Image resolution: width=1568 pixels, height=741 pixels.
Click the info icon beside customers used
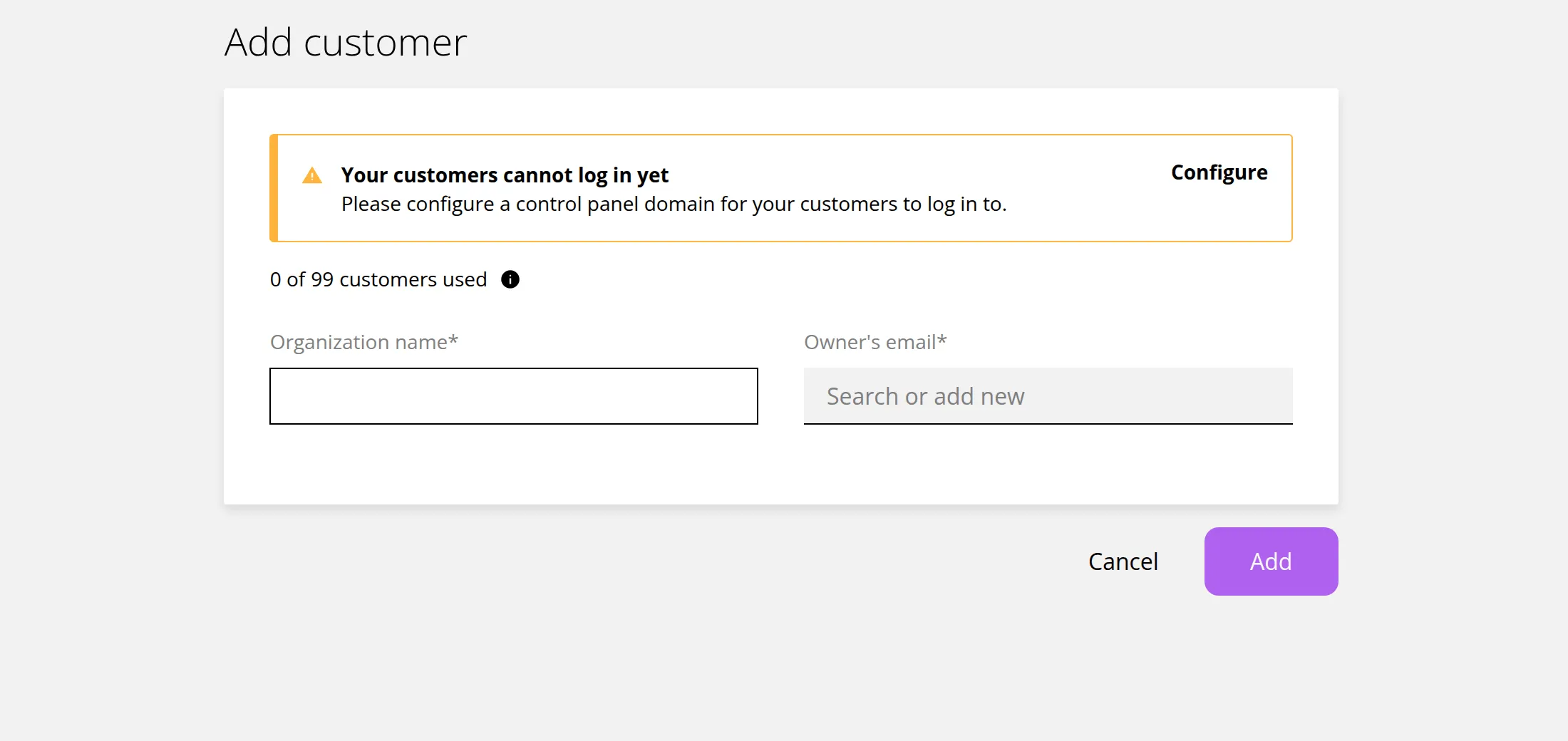coord(510,279)
